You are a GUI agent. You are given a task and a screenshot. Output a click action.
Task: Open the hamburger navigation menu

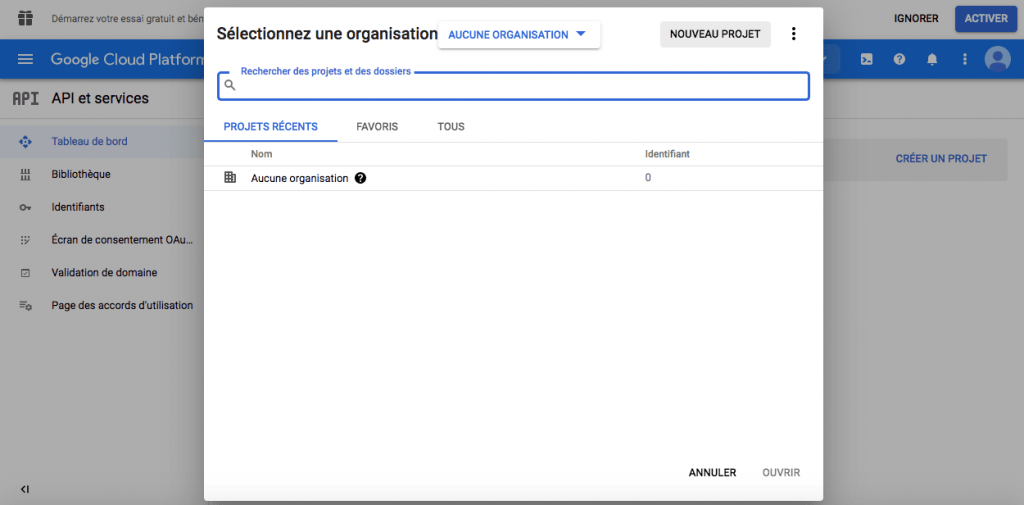(x=25, y=60)
